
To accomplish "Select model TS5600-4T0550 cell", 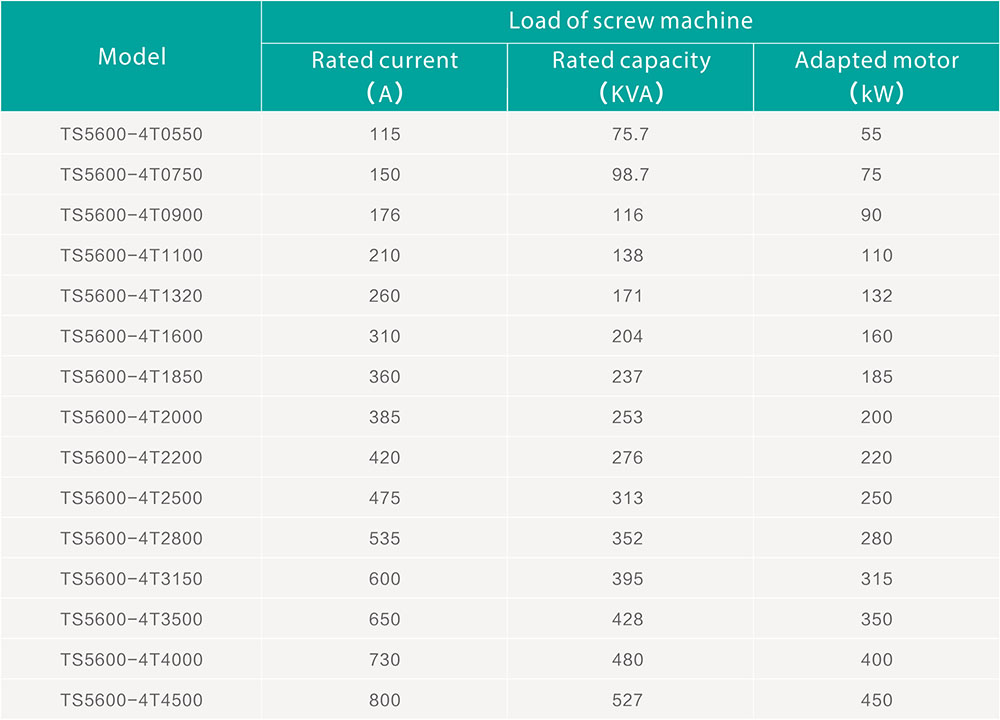I will (x=131, y=134).
